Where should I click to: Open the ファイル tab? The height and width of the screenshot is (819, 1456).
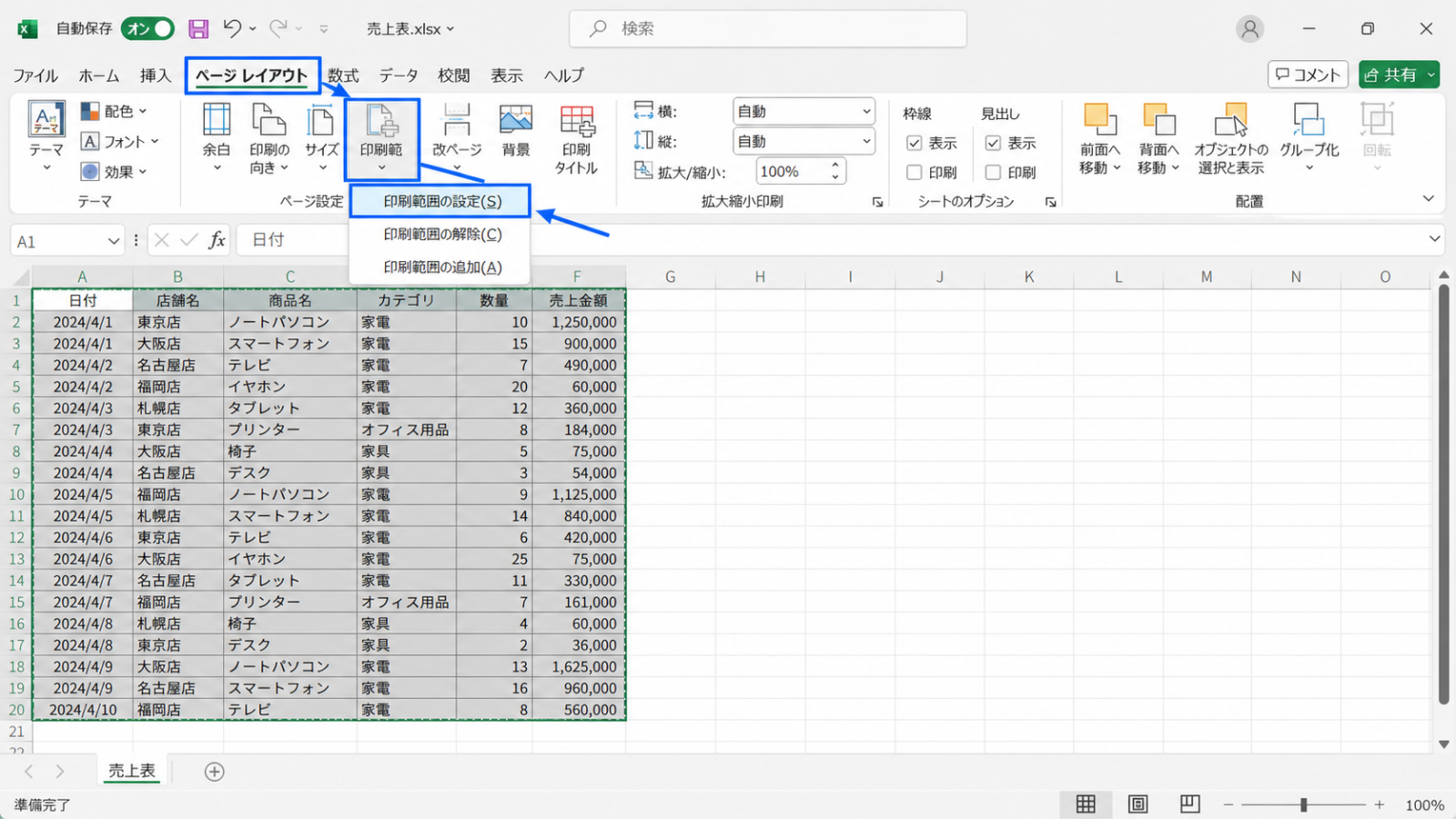35,76
